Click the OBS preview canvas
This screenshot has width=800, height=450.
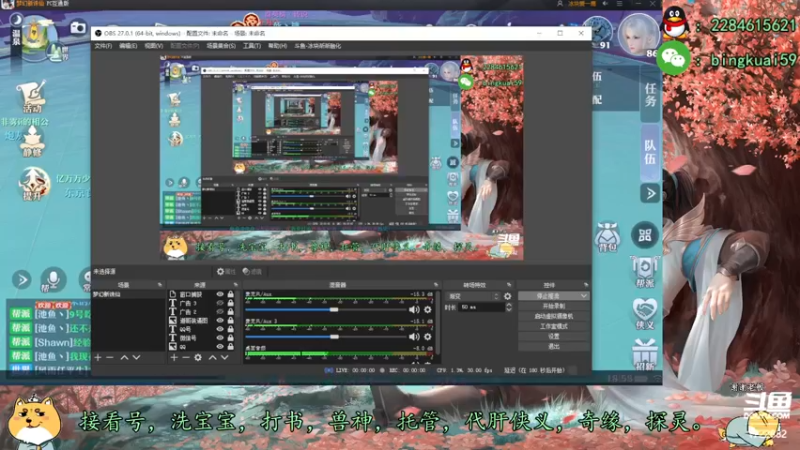click(341, 158)
